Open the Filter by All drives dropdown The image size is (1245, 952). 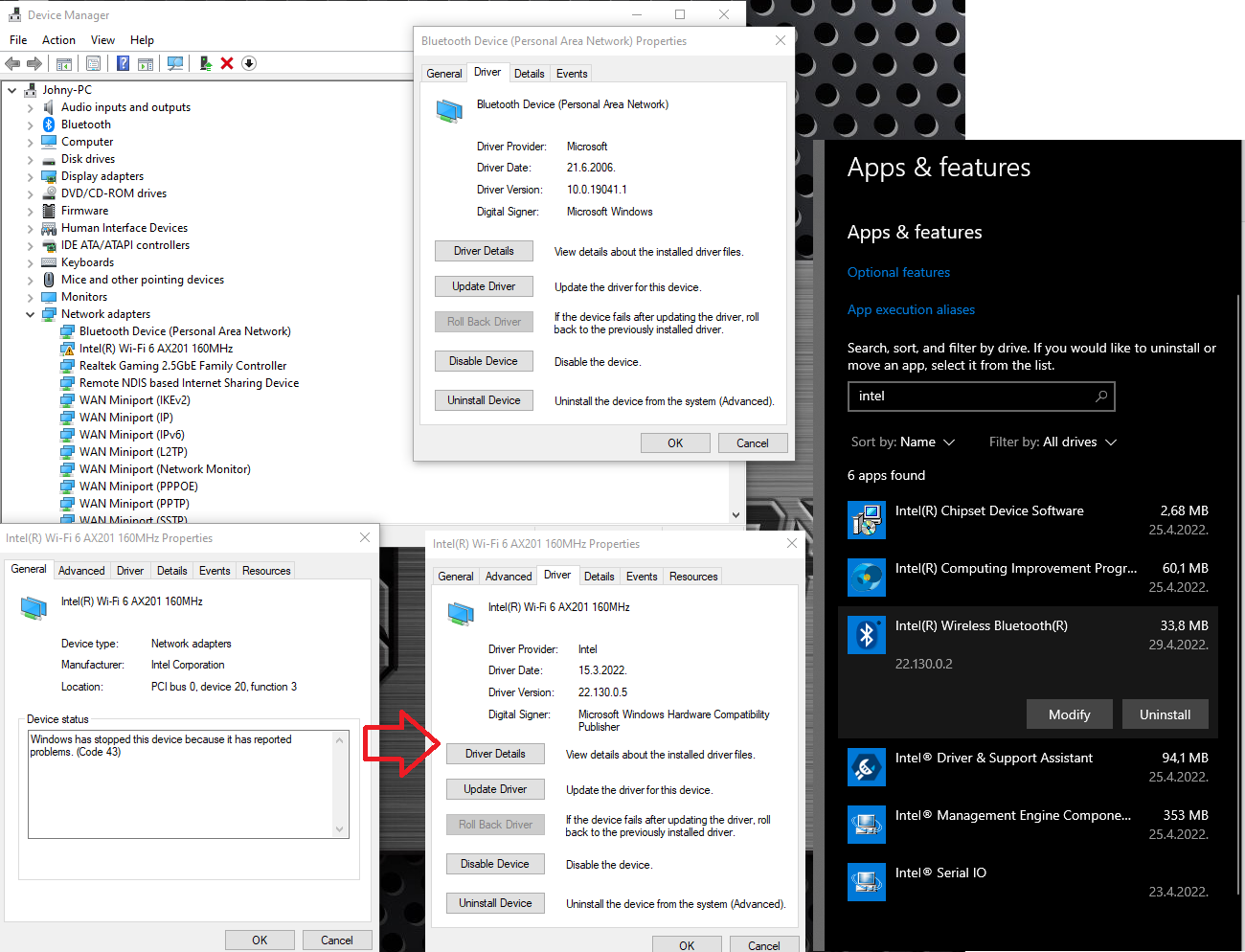point(1053,442)
